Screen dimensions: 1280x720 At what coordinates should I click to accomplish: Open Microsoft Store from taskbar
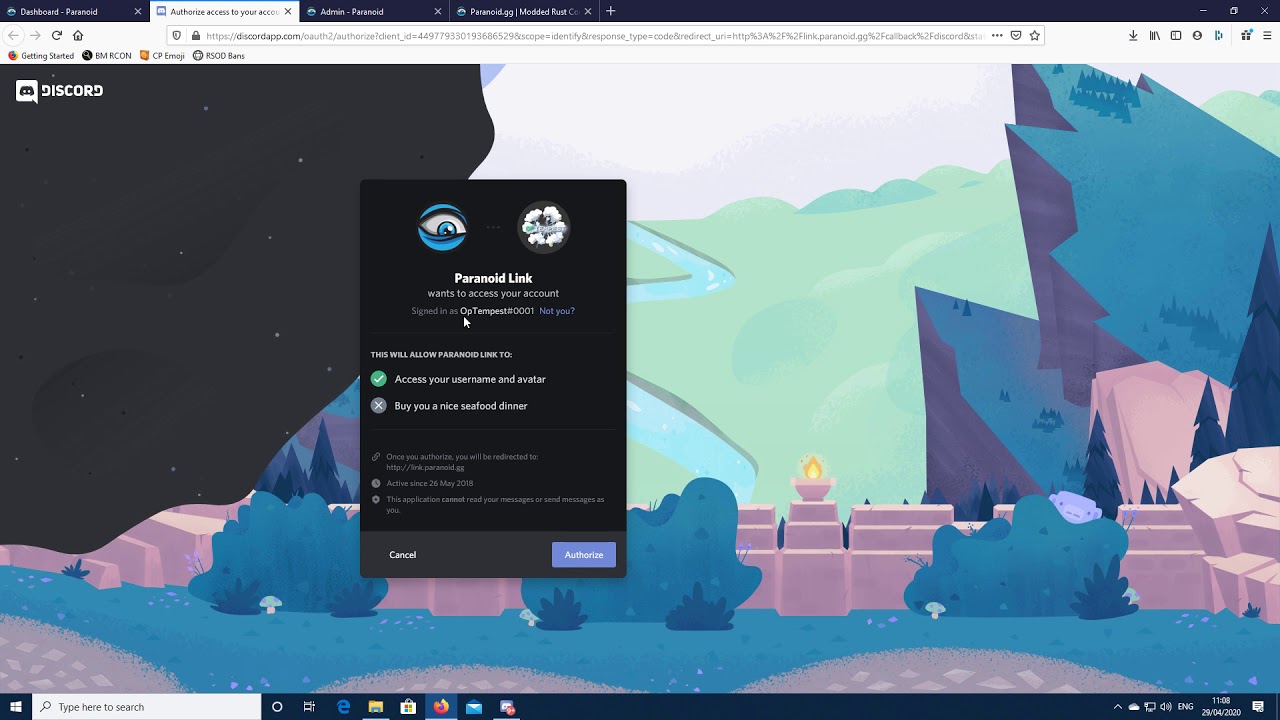[408, 707]
